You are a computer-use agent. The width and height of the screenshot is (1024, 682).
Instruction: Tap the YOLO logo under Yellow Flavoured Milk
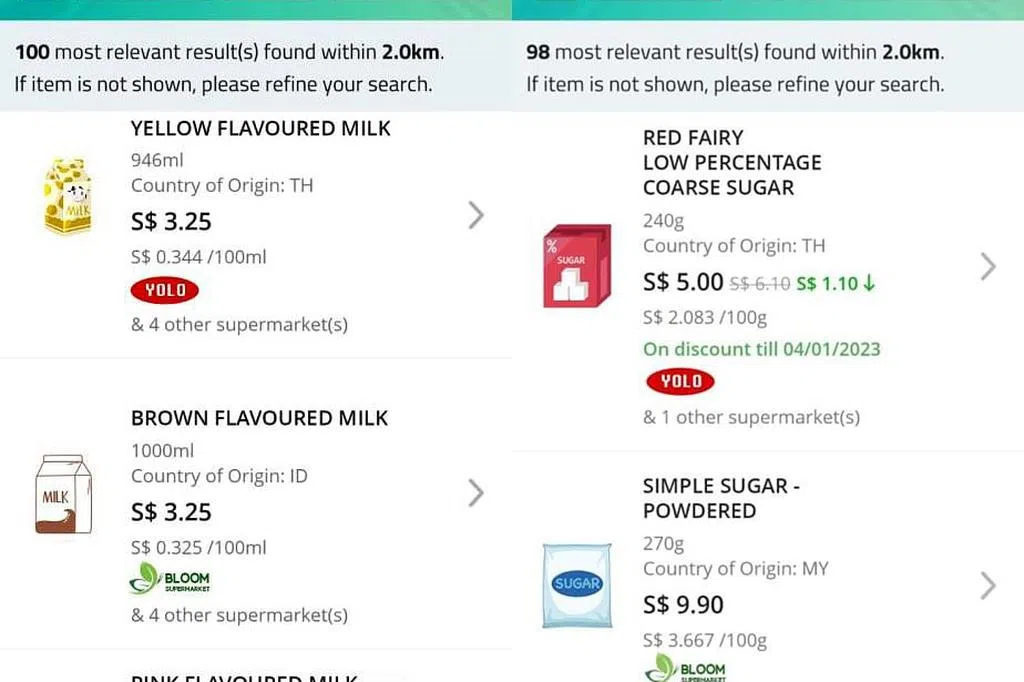(x=165, y=290)
